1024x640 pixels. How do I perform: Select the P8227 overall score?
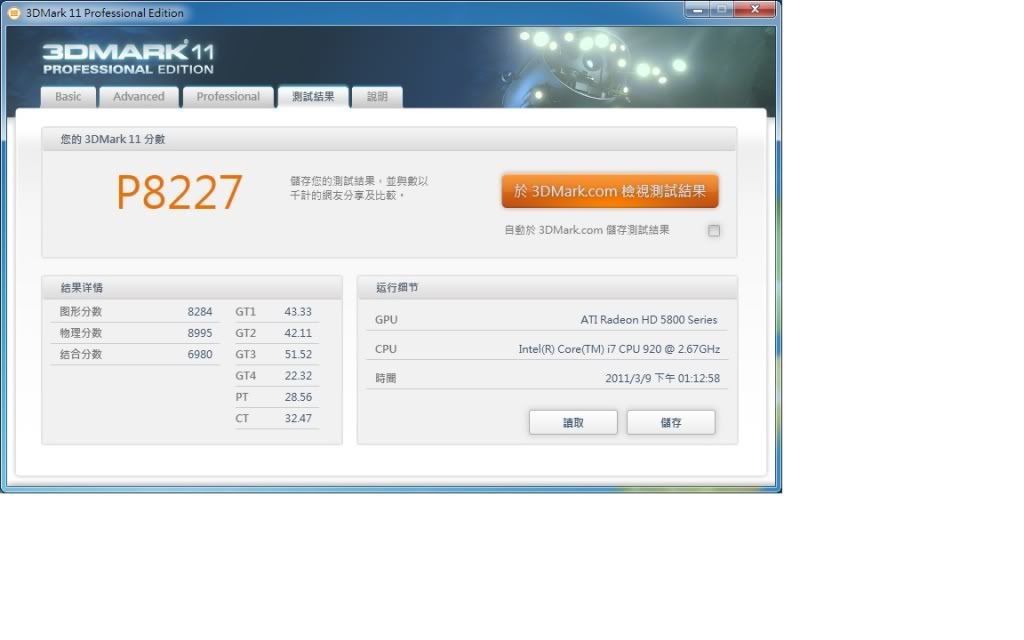click(x=179, y=192)
